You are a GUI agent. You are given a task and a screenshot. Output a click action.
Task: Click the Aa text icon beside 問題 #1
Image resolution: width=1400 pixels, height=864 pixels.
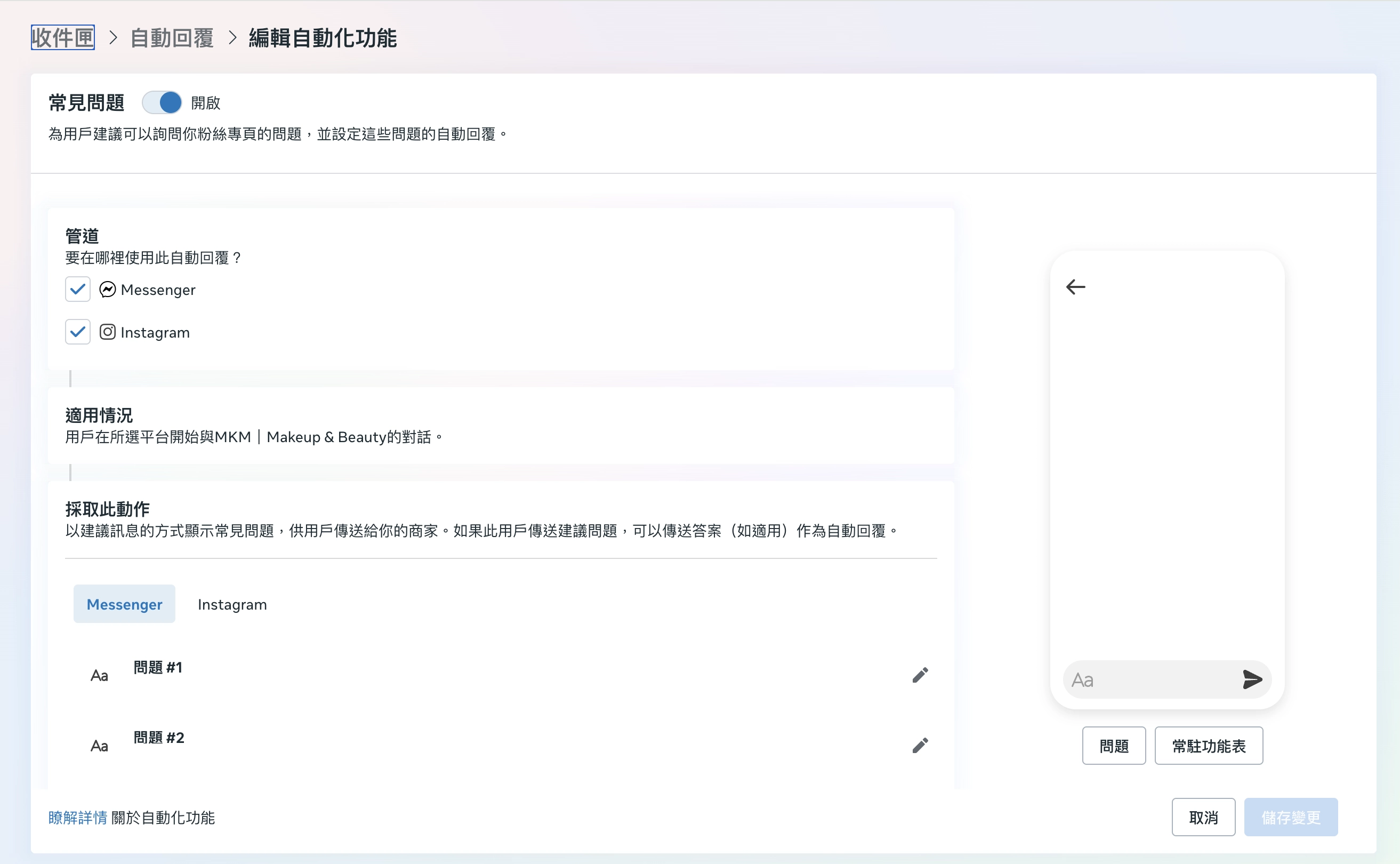coord(99,675)
